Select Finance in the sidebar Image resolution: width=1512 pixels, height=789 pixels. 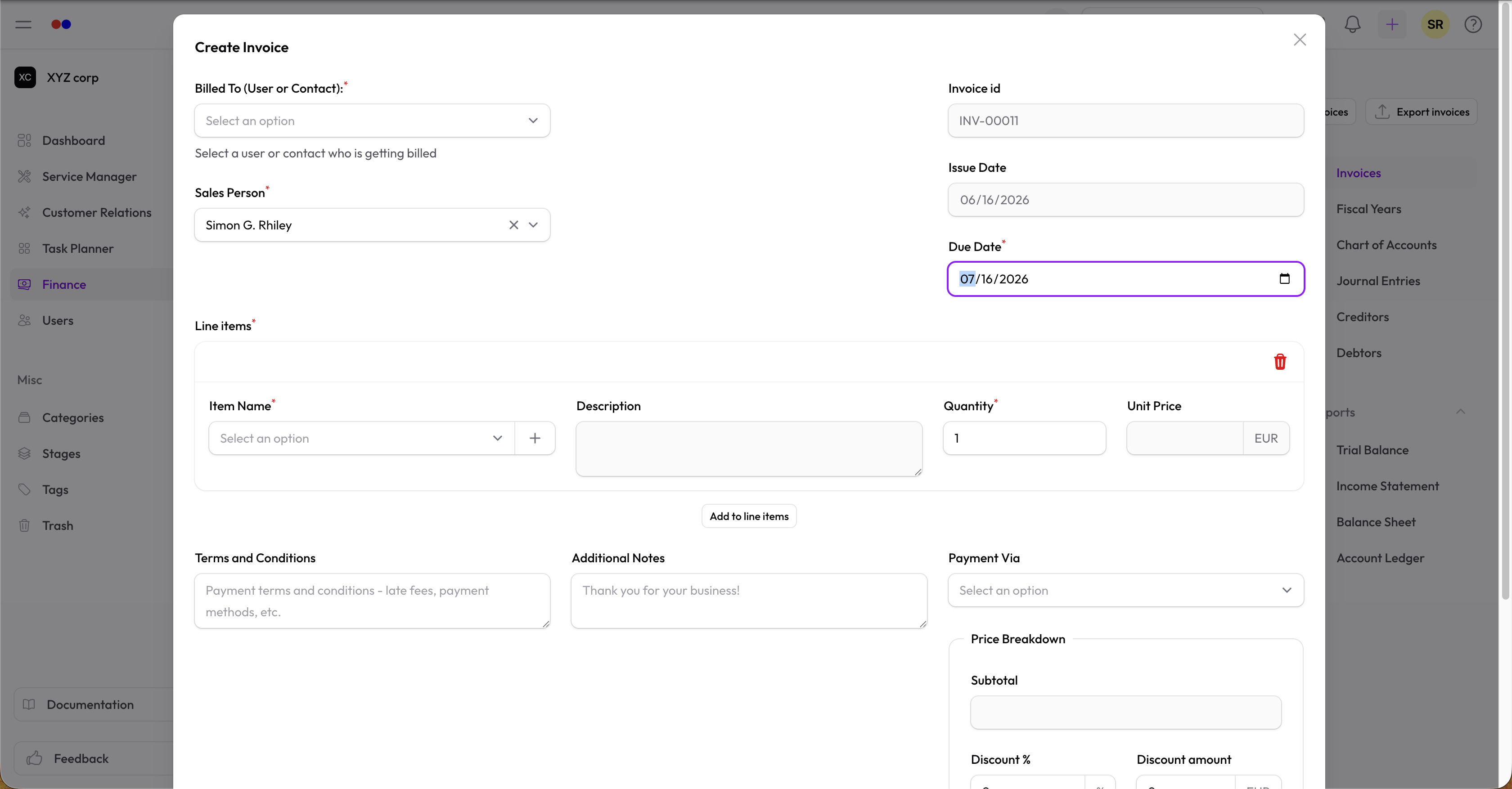(x=64, y=284)
